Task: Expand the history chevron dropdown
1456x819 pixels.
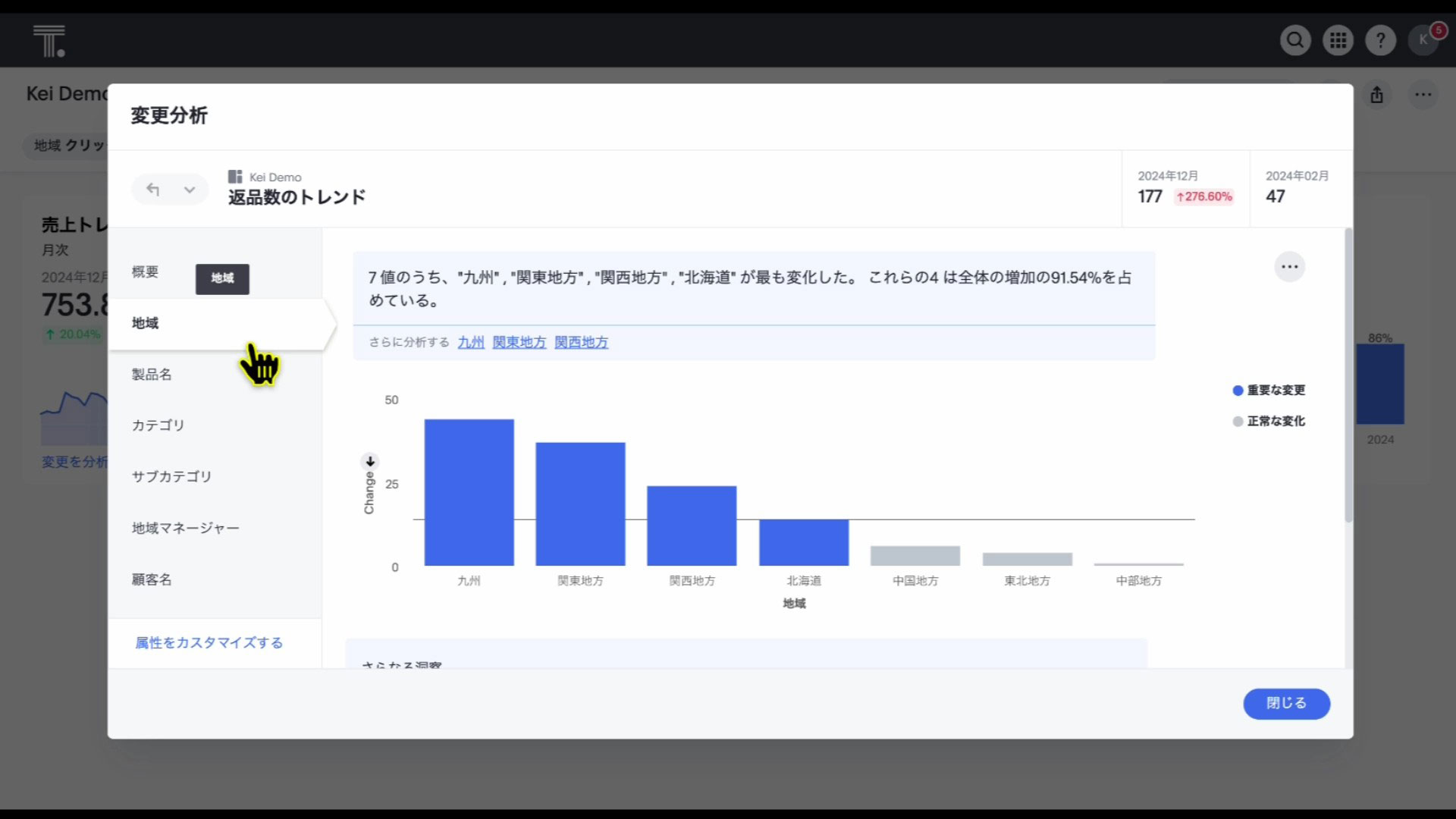Action: pyautogui.click(x=190, y=190)
